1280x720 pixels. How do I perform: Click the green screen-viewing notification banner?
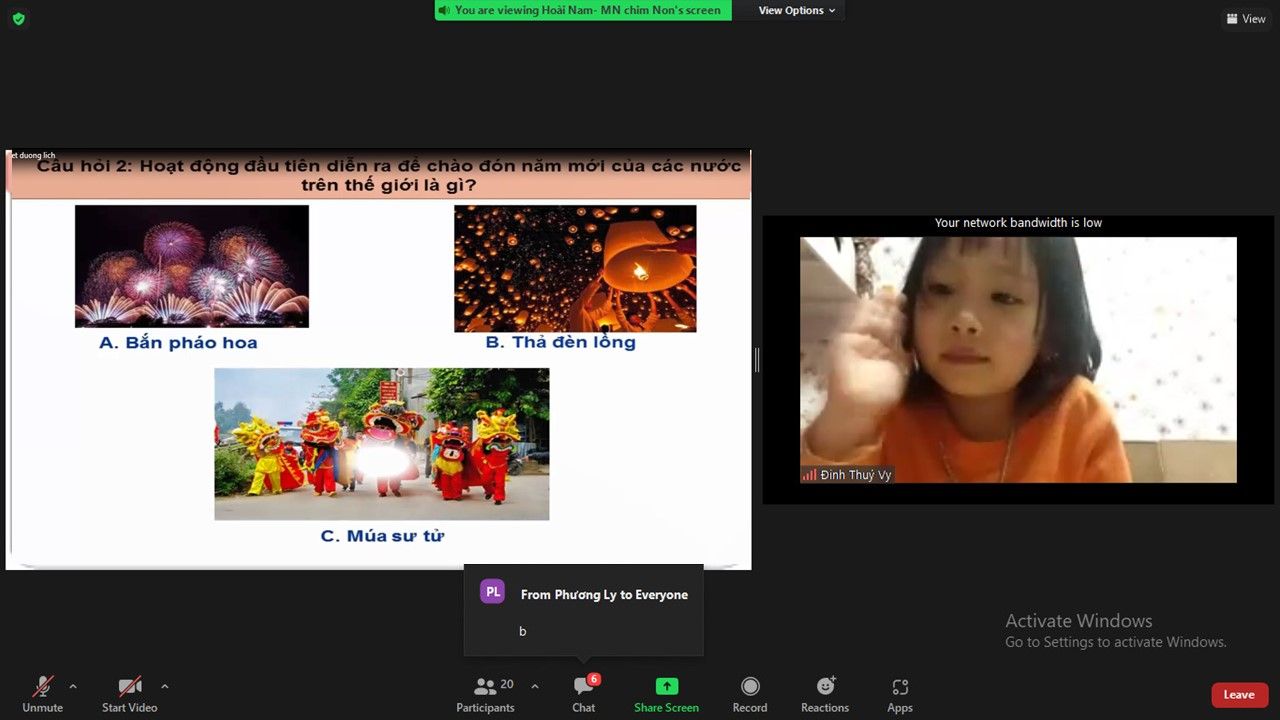click(x=583, y=10)
